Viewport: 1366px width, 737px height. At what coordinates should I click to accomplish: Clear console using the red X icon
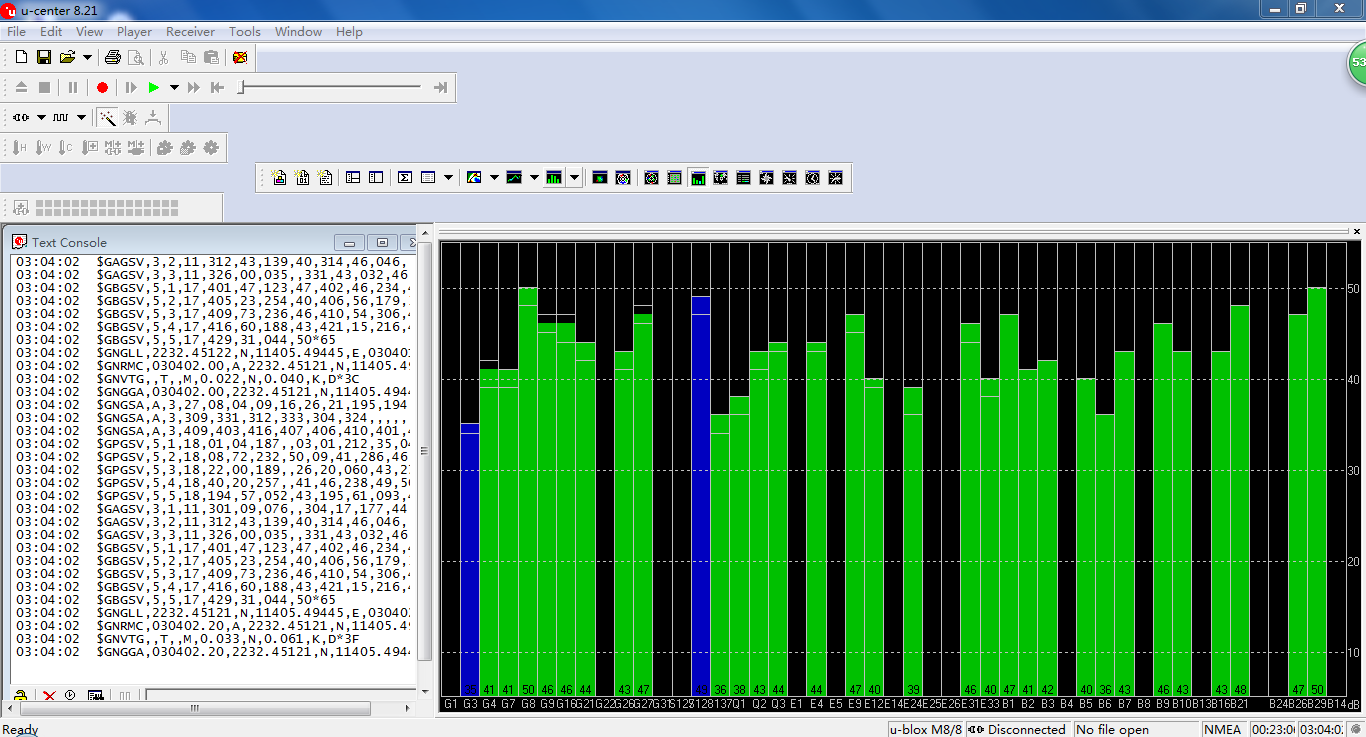coord(49,696)
